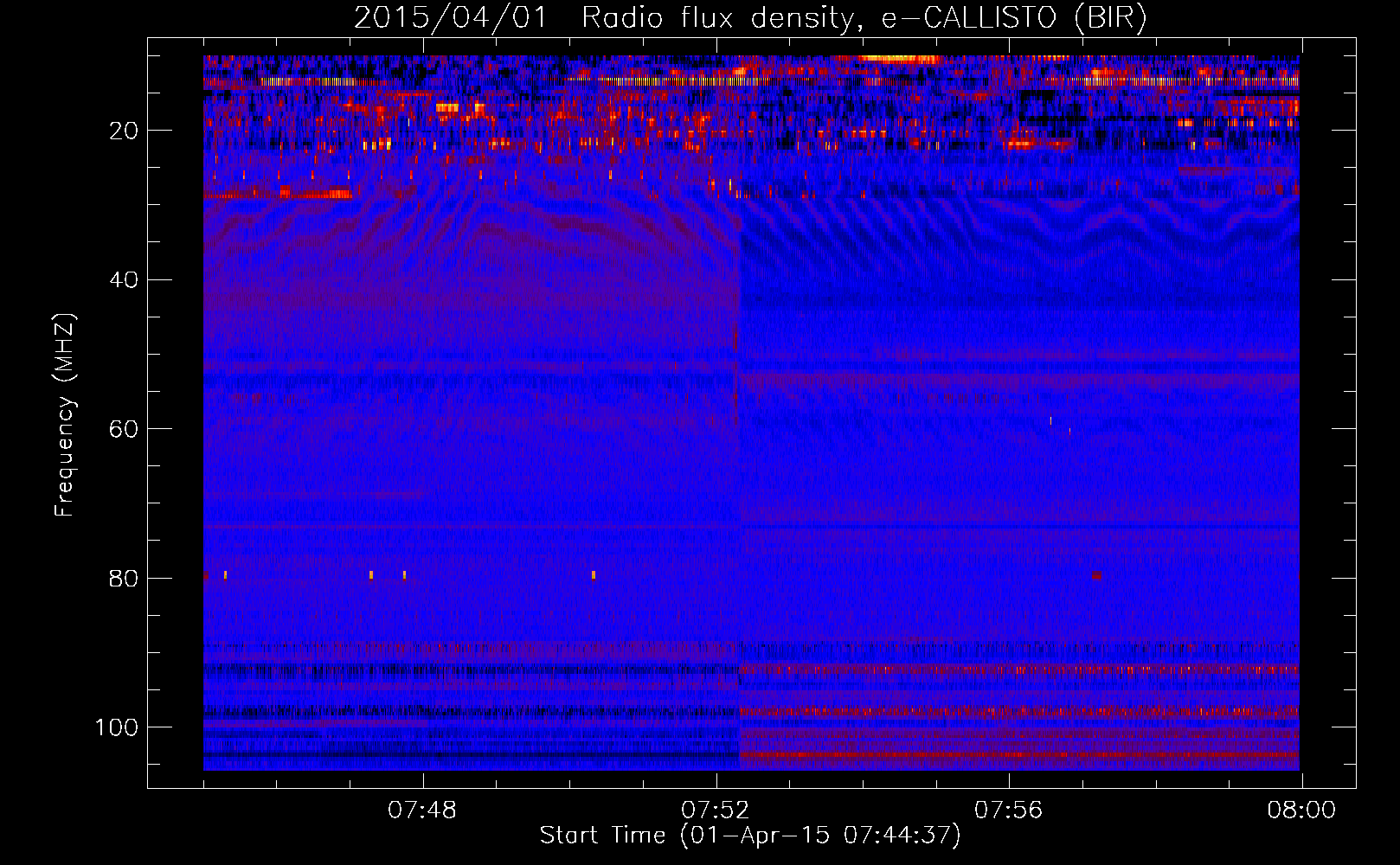This screenshot has height=865, width=1400.
Task: Click the 07:48 time tick label
Action: point(422,811)
